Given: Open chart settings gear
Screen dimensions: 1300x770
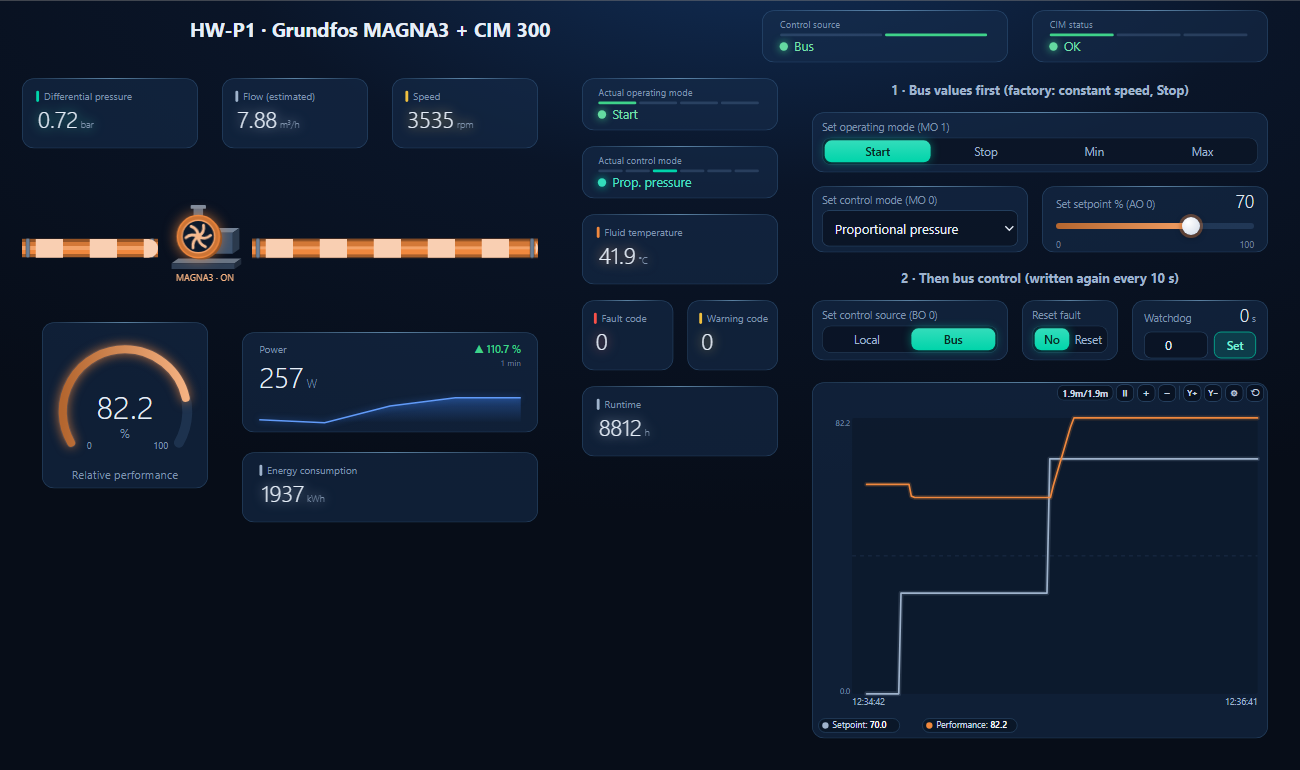Looking at the screenshot, I should (x=1234, y=394).
